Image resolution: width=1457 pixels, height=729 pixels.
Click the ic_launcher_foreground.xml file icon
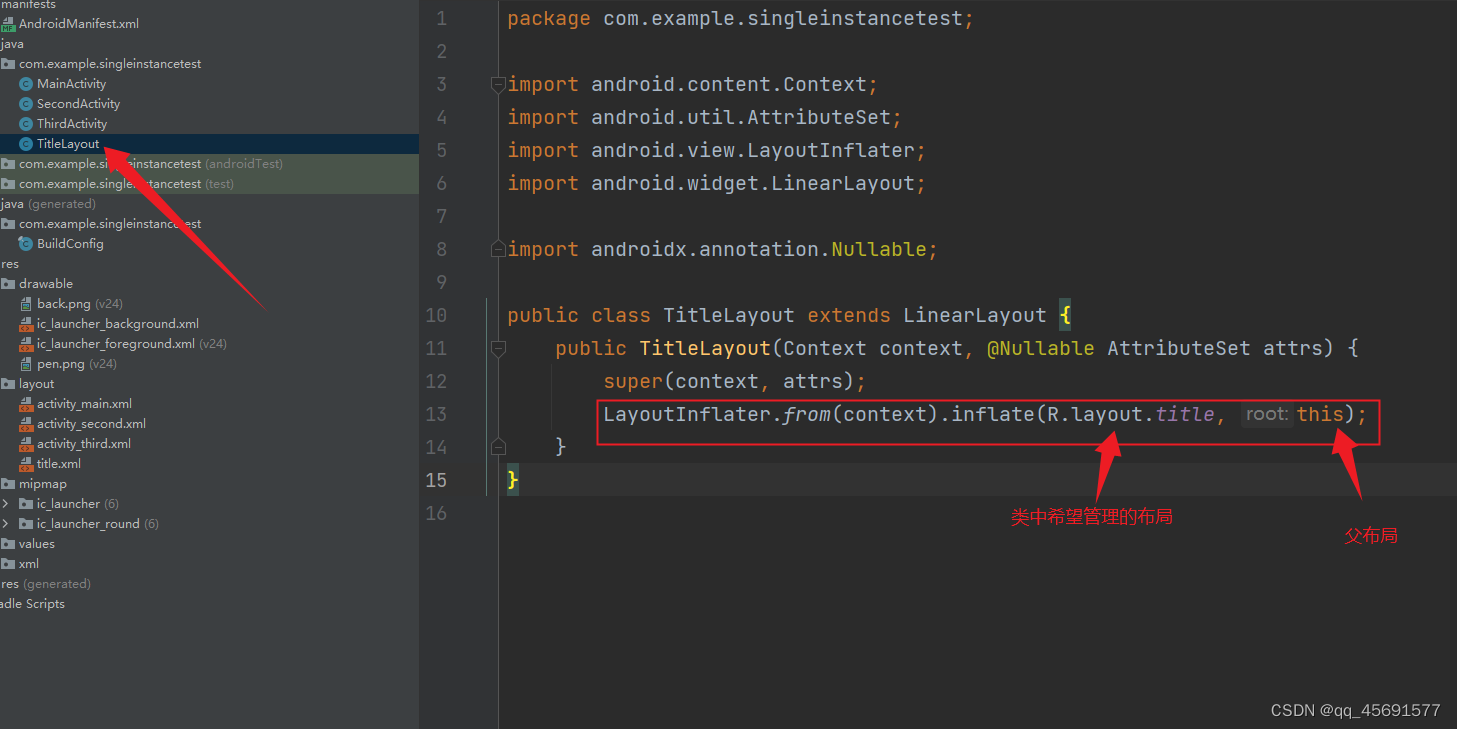coord(26,344)
